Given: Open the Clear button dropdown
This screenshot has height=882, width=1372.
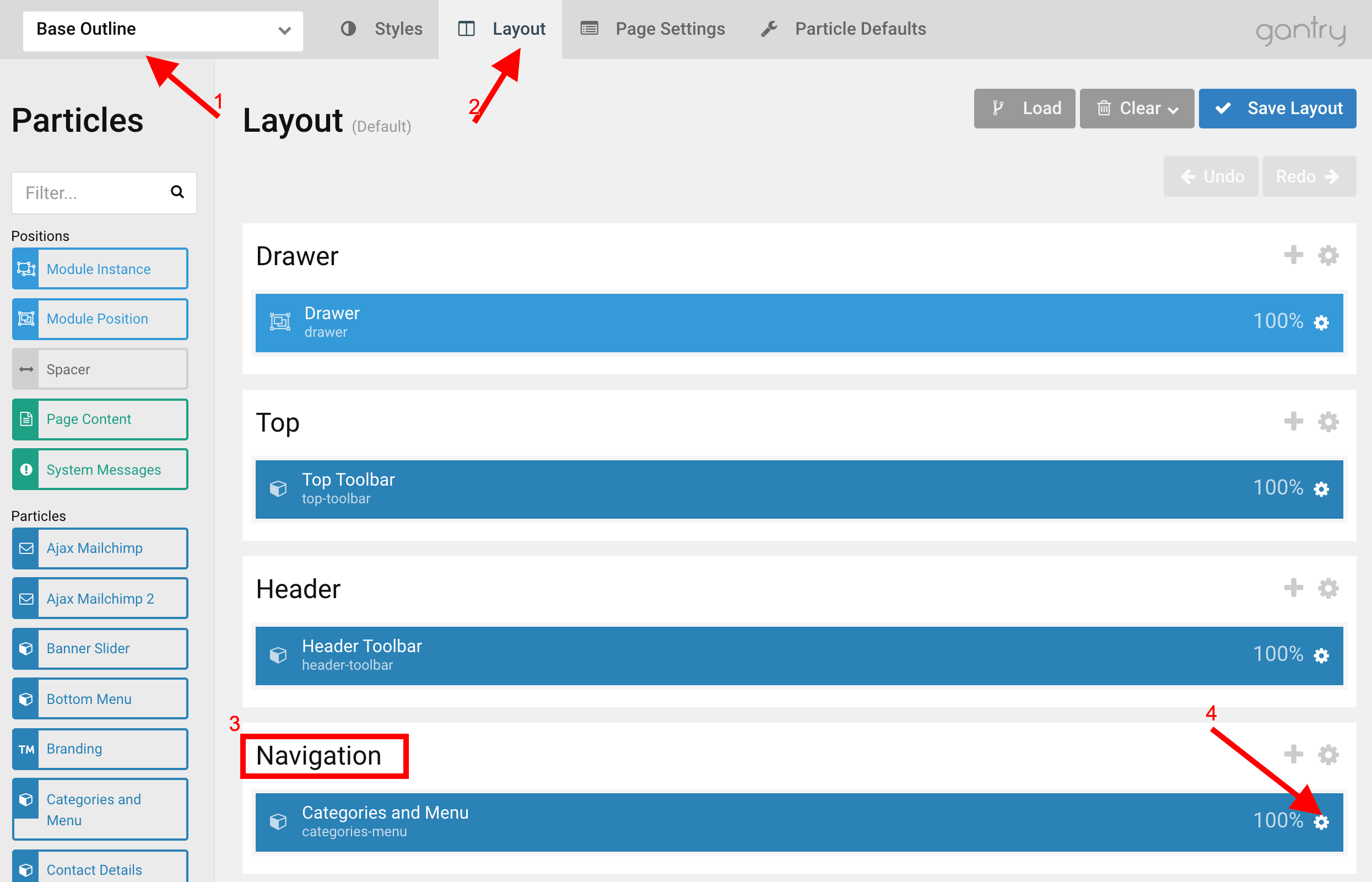Looking at the screenshot, I should [1136, 108].
